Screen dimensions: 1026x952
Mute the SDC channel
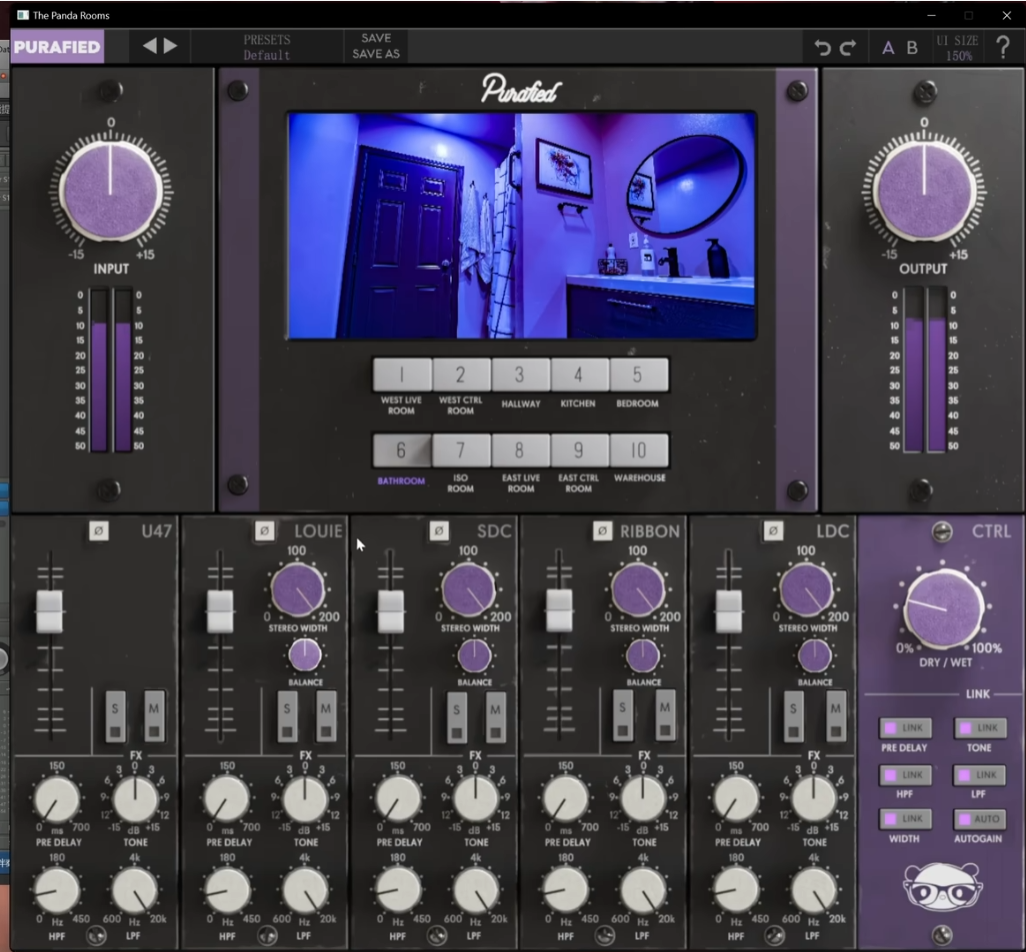pos(495,716)
